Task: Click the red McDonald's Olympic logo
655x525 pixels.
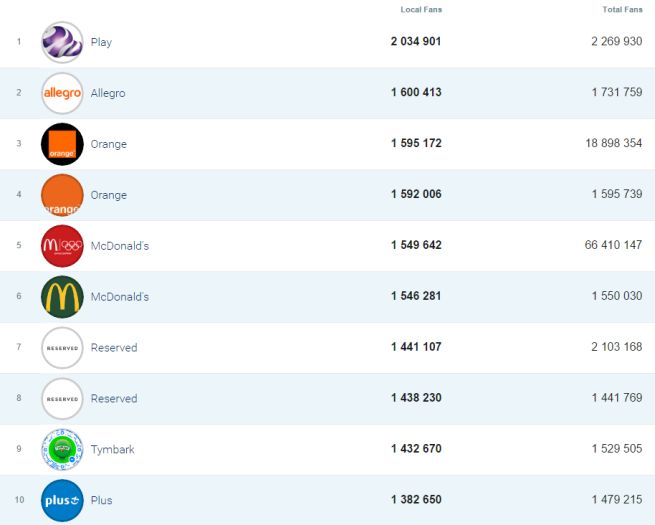Action: tap(62, 246)
